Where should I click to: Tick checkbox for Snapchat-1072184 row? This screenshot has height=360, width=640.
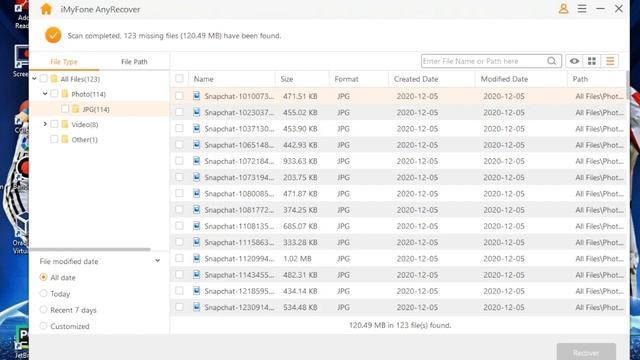179,161
